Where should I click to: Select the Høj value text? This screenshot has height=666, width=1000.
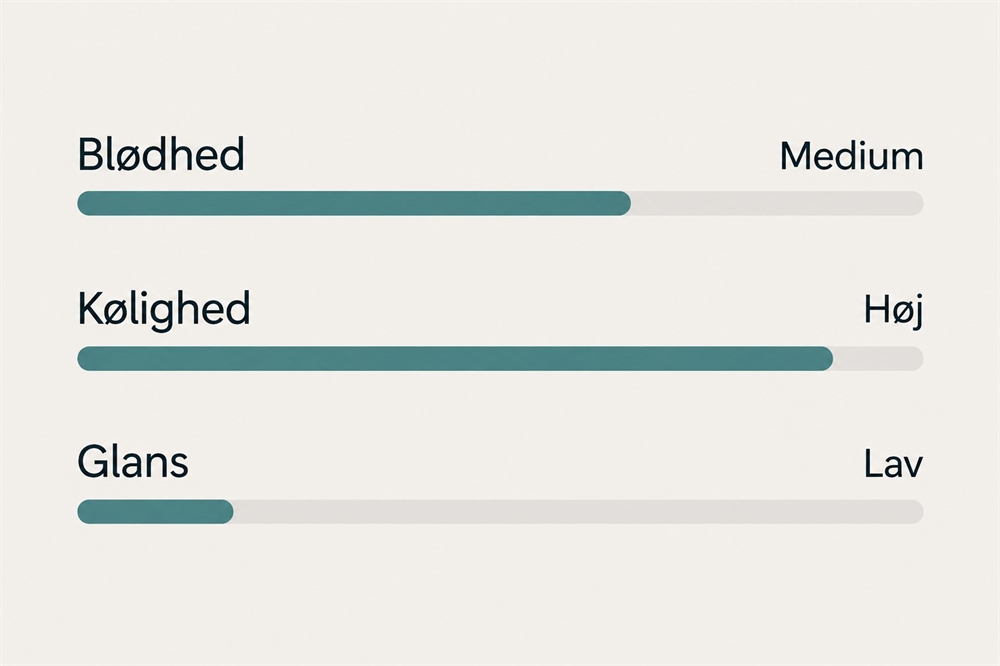point(893,311)
